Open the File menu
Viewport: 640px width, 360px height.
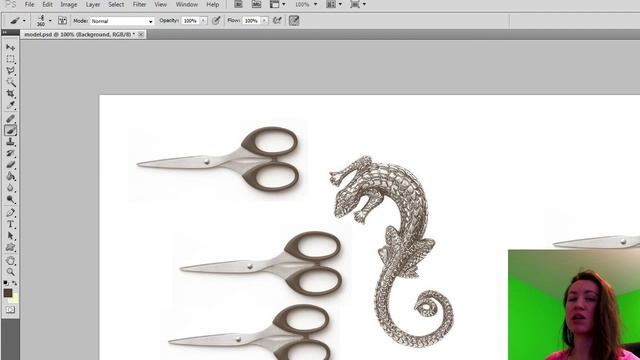coord(29,4)
